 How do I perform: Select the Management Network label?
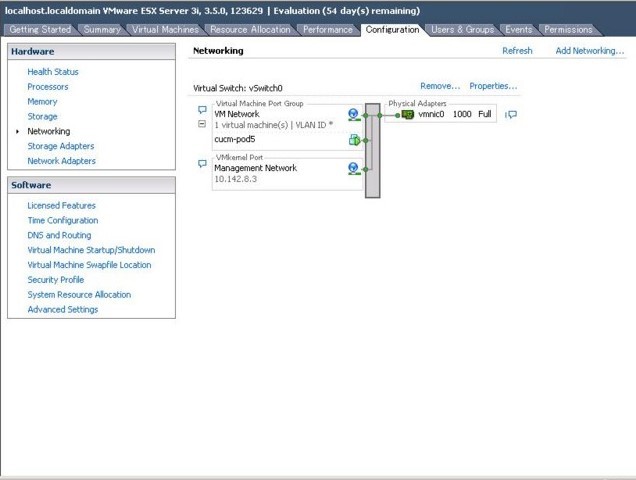(256, 168)
